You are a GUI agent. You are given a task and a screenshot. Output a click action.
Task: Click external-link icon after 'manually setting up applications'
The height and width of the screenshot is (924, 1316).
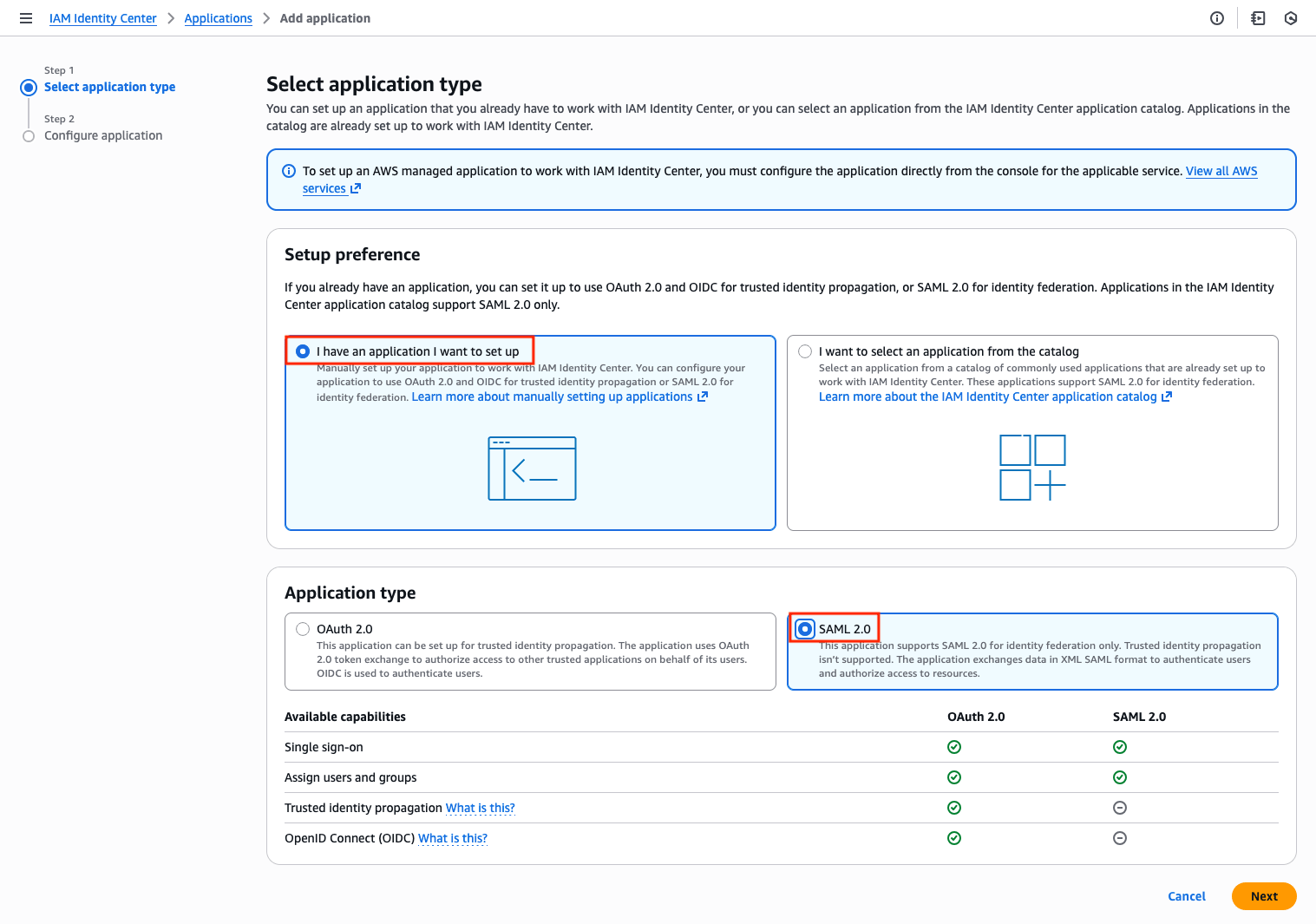point(703,396)
